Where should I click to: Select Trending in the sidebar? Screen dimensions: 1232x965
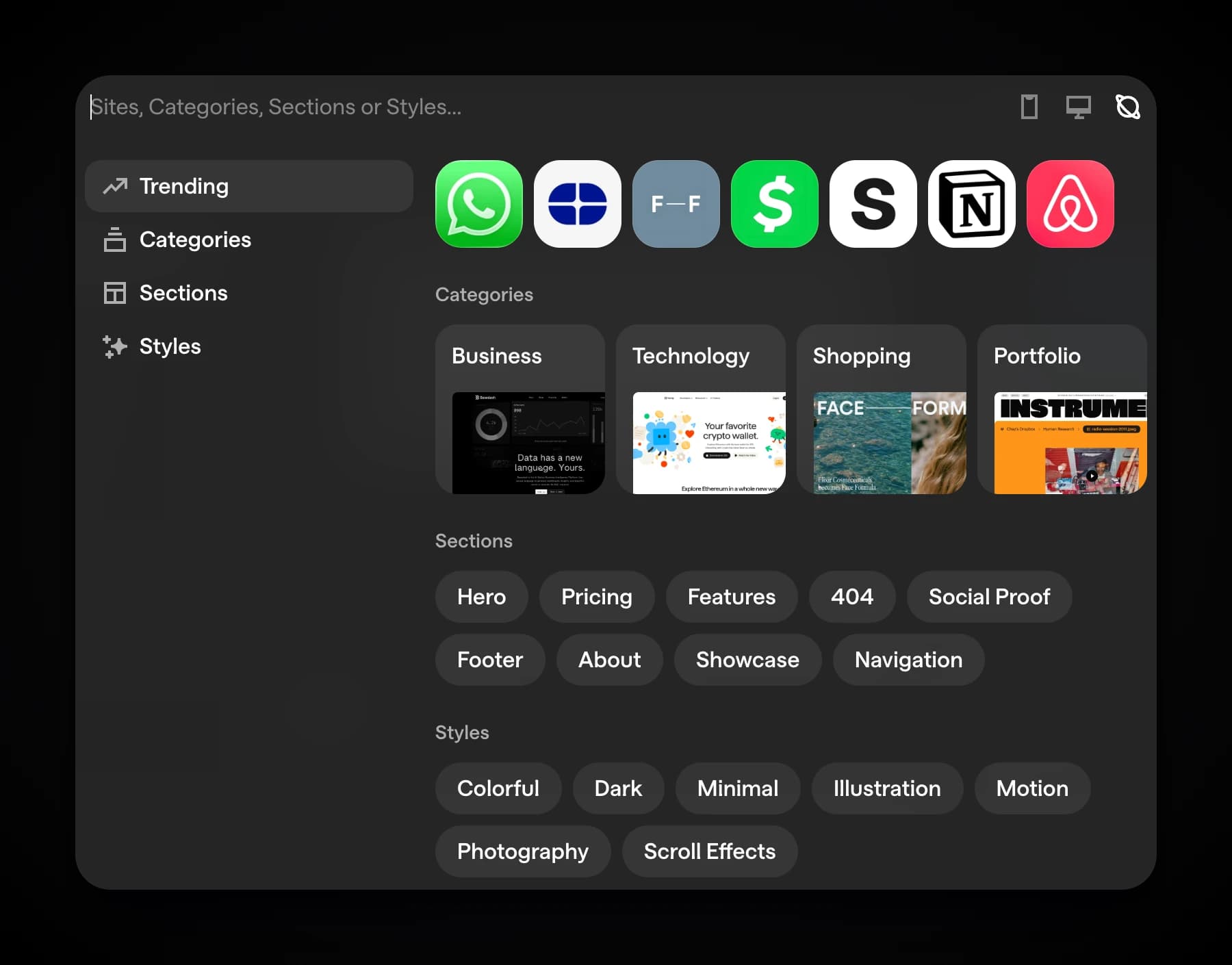[x=249, y=186]
